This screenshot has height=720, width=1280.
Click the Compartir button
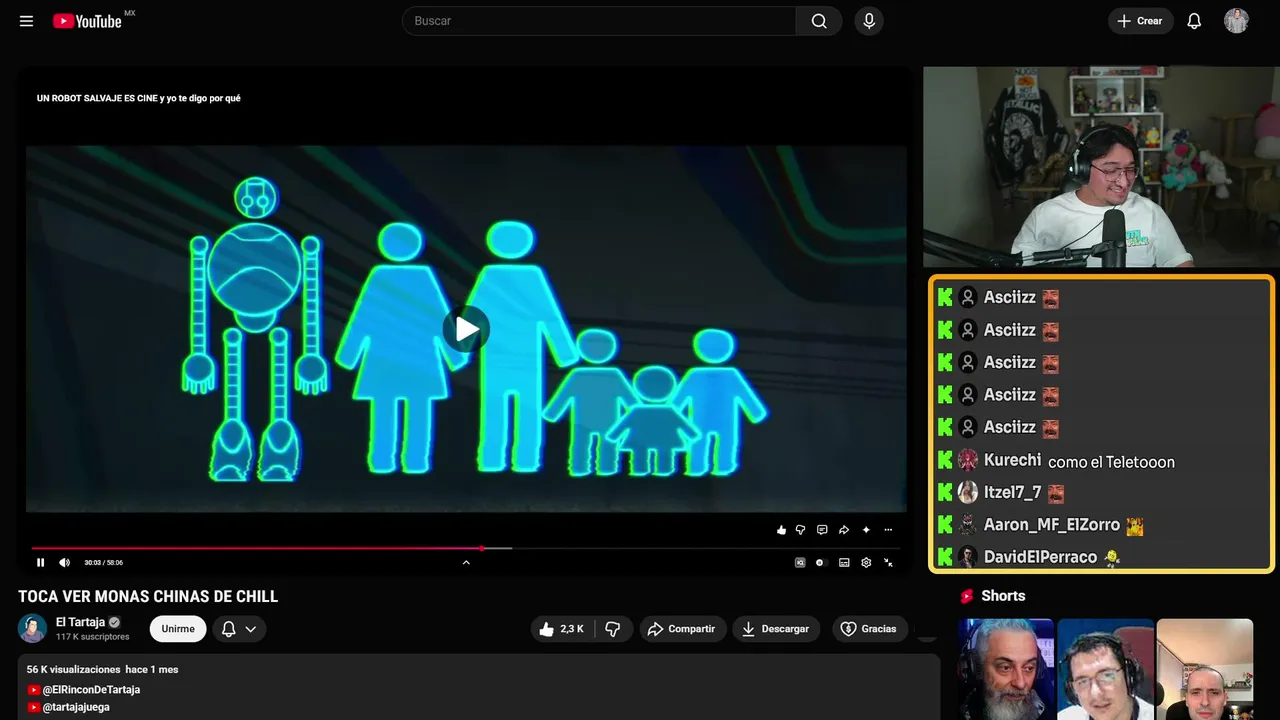pos(683,629)
